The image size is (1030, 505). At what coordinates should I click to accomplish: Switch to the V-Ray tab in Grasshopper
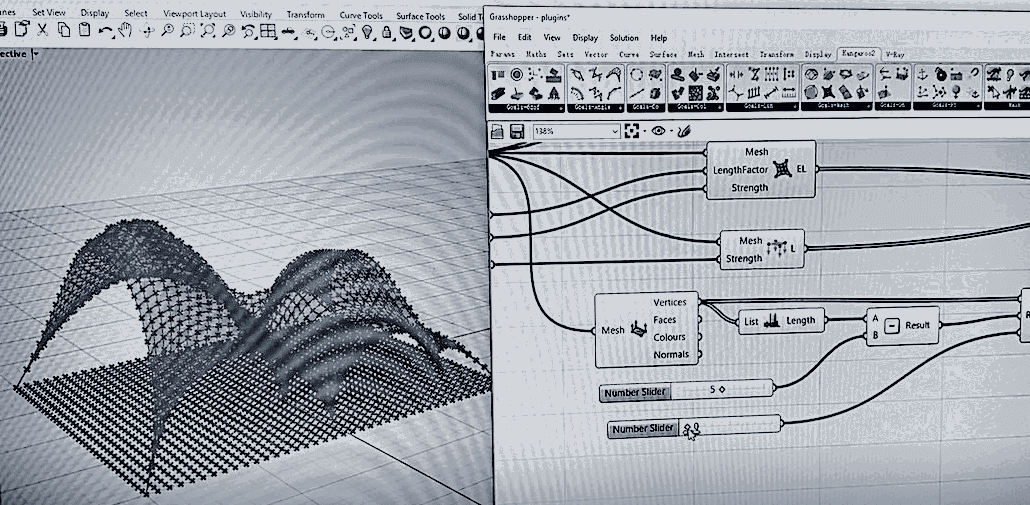[x=895, y=55]
